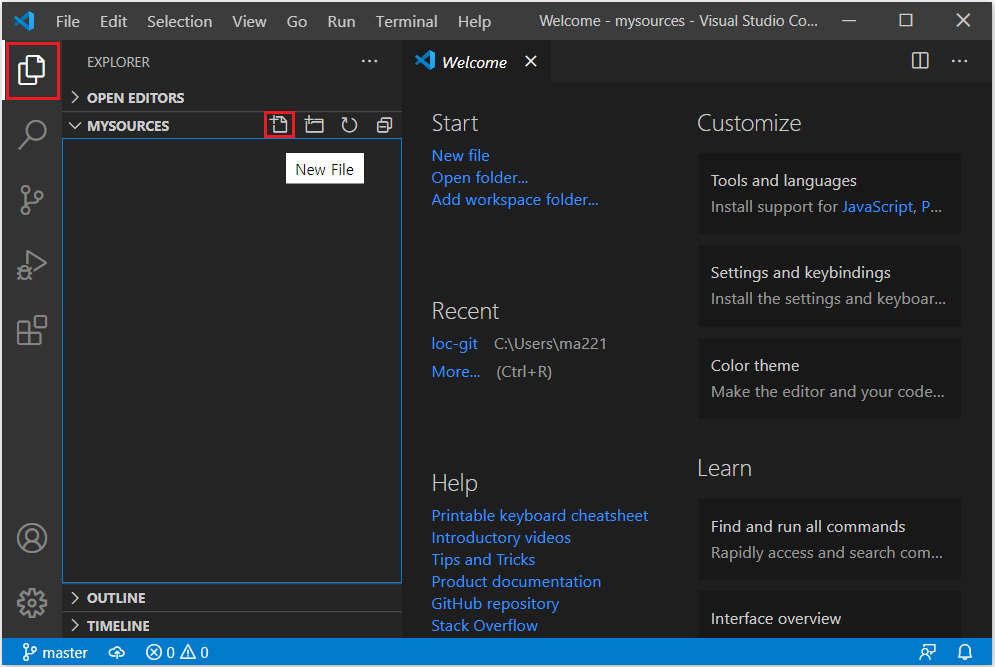Open the Help menu

point(474,22)
